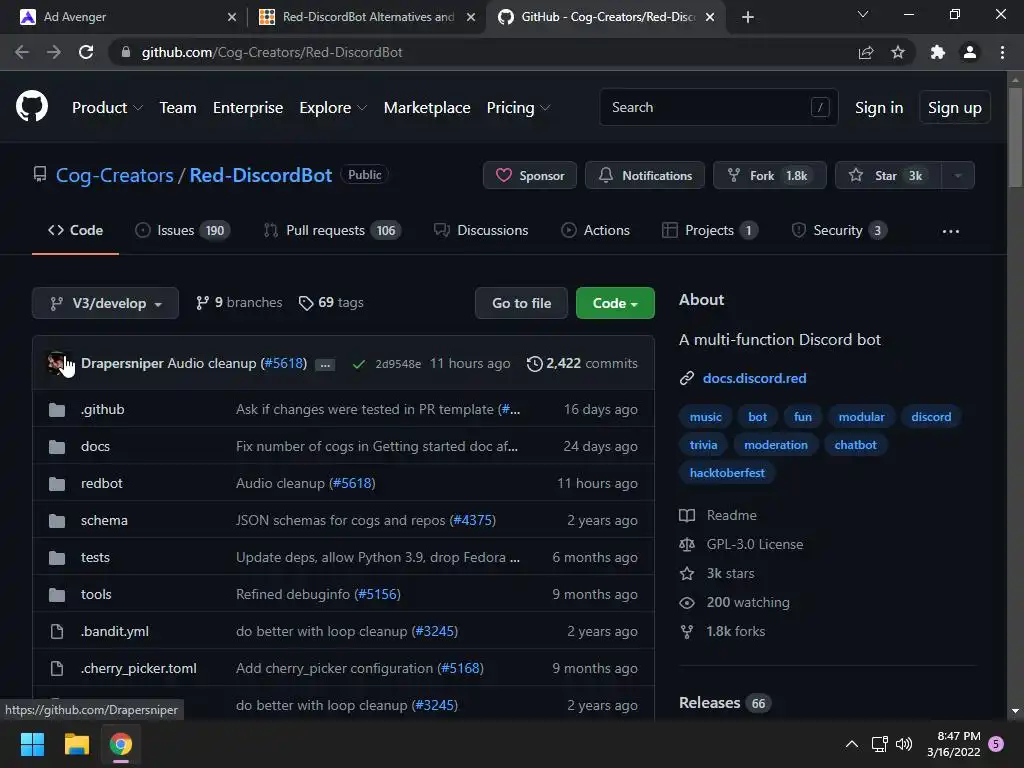1024x768 pixels.
Task: Open the tab search chevron in Chrome
Action: pos(863,14)
